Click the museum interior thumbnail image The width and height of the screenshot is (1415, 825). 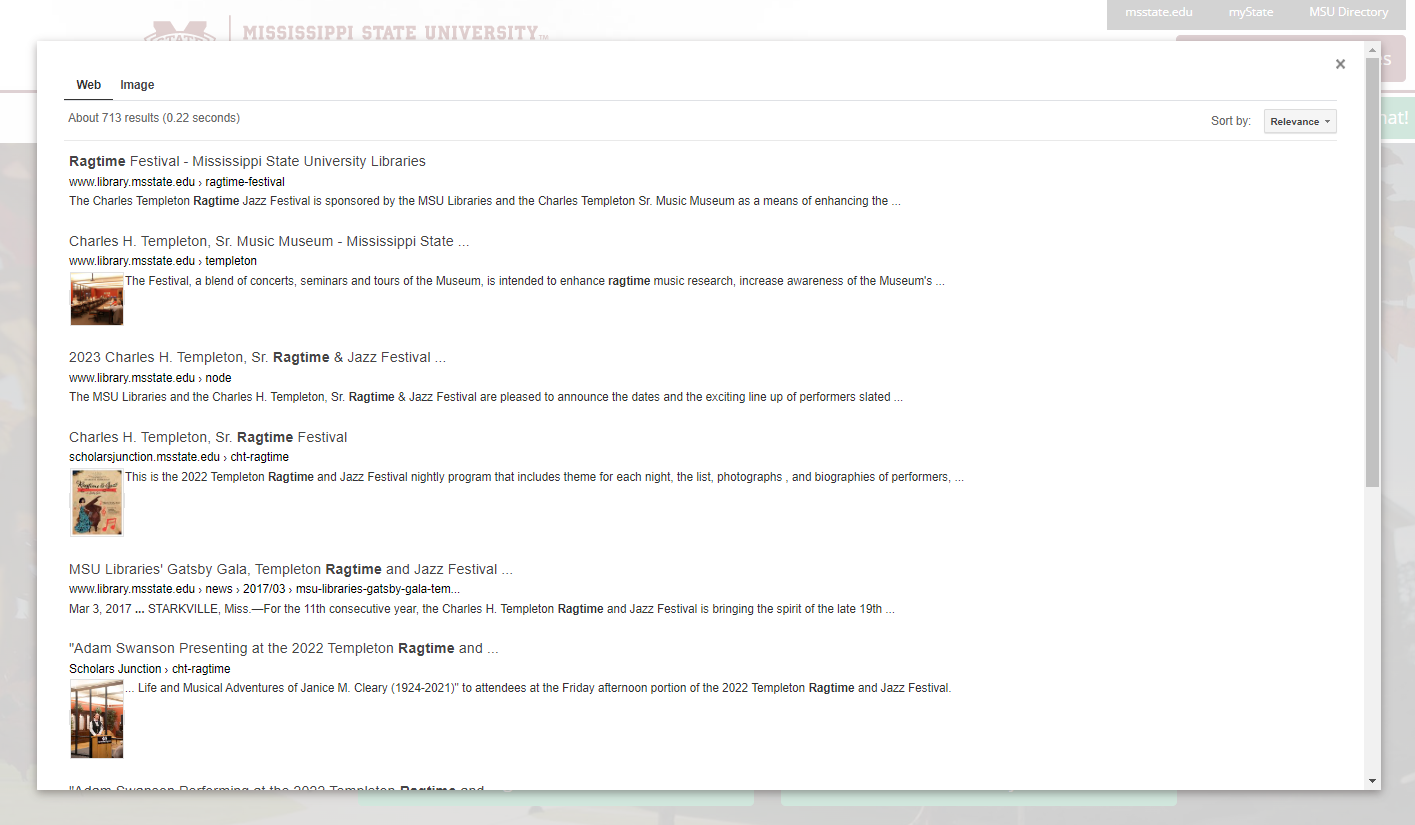click(97, 299)
